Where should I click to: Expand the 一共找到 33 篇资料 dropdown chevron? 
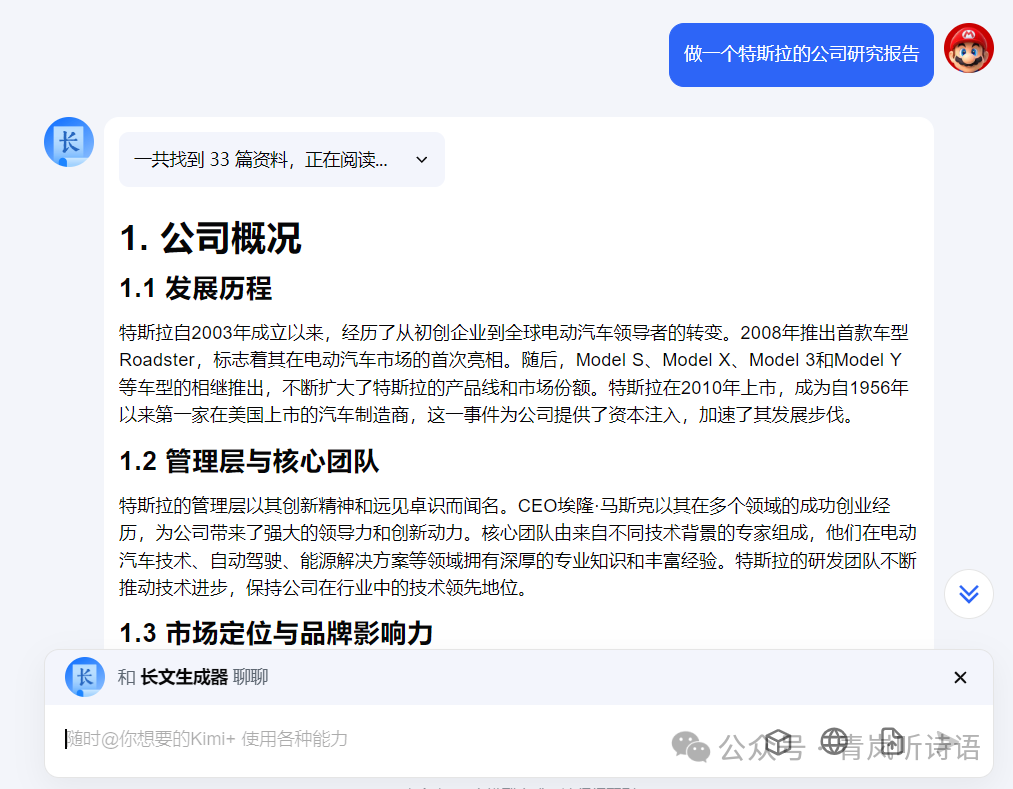(x=422, y=160)
